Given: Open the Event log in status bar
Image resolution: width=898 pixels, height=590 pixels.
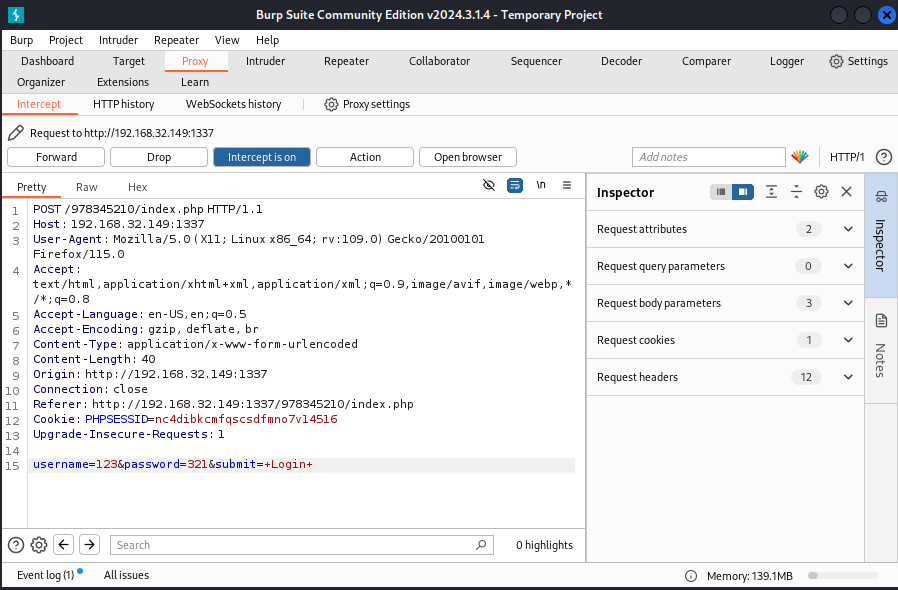Looking at the screenshot, I should (46, 575).
